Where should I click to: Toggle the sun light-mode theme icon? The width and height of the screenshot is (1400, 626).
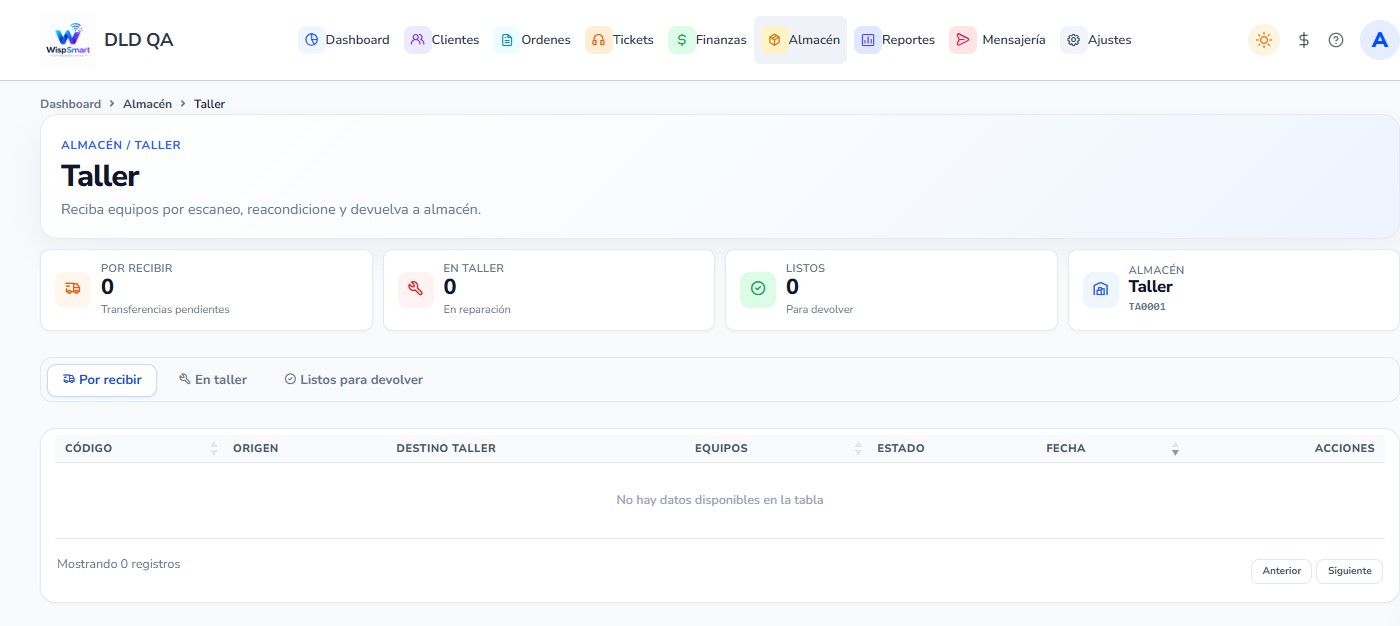(1264, 40)
